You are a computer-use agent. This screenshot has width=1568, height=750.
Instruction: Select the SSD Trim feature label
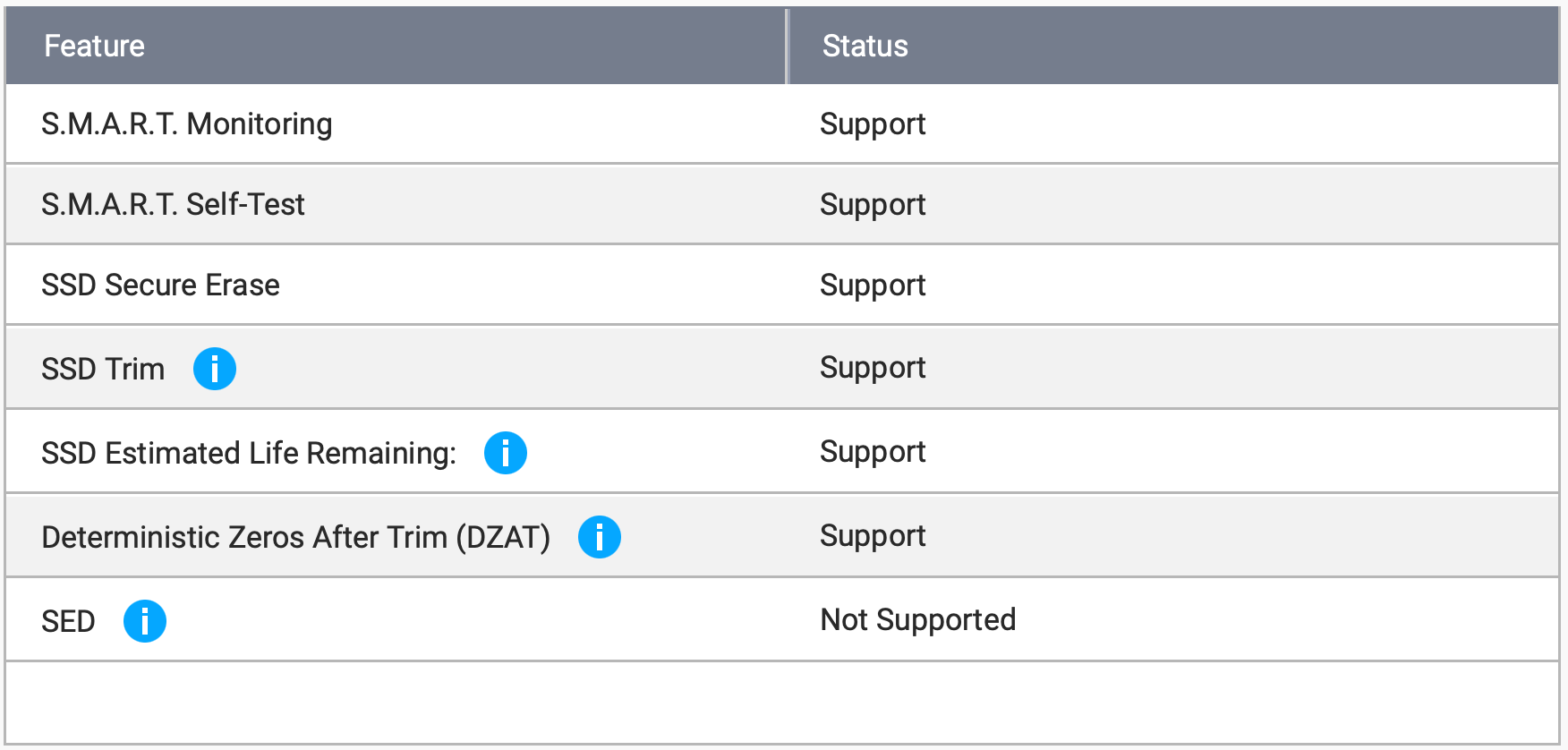click(104, 369)
